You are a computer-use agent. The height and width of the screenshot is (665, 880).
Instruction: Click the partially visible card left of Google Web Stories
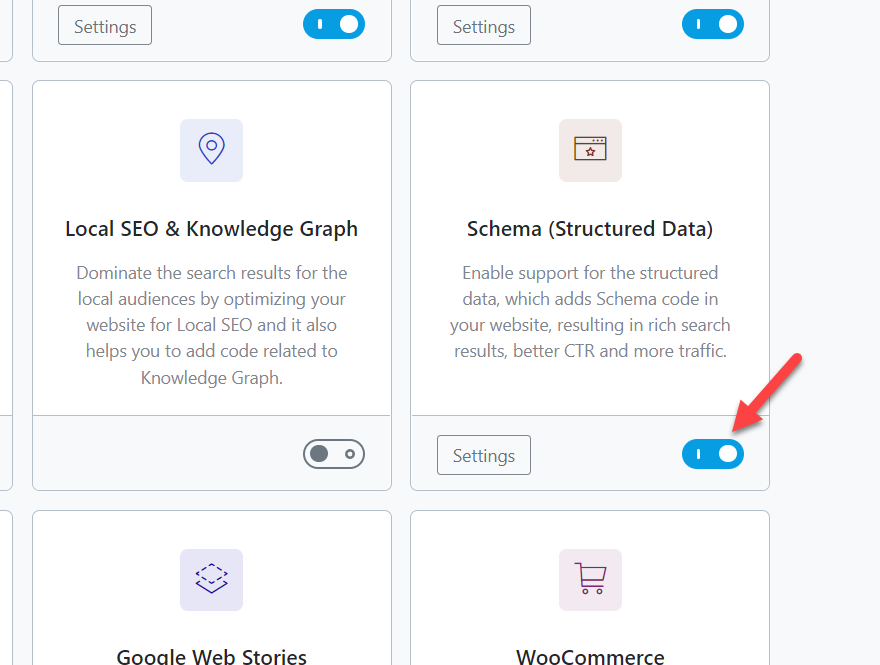pyautogui.click(x=5, y=590)
